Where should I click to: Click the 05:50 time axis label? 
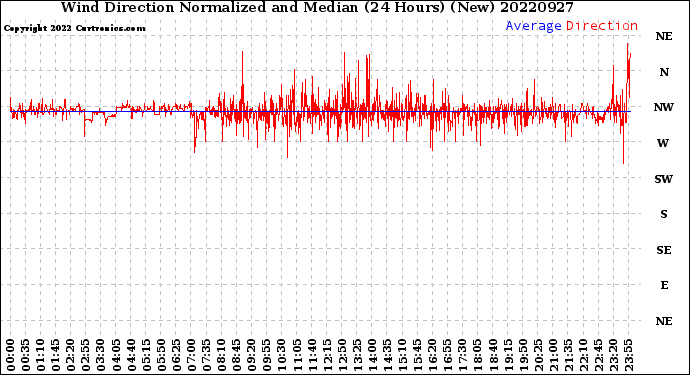161,355
